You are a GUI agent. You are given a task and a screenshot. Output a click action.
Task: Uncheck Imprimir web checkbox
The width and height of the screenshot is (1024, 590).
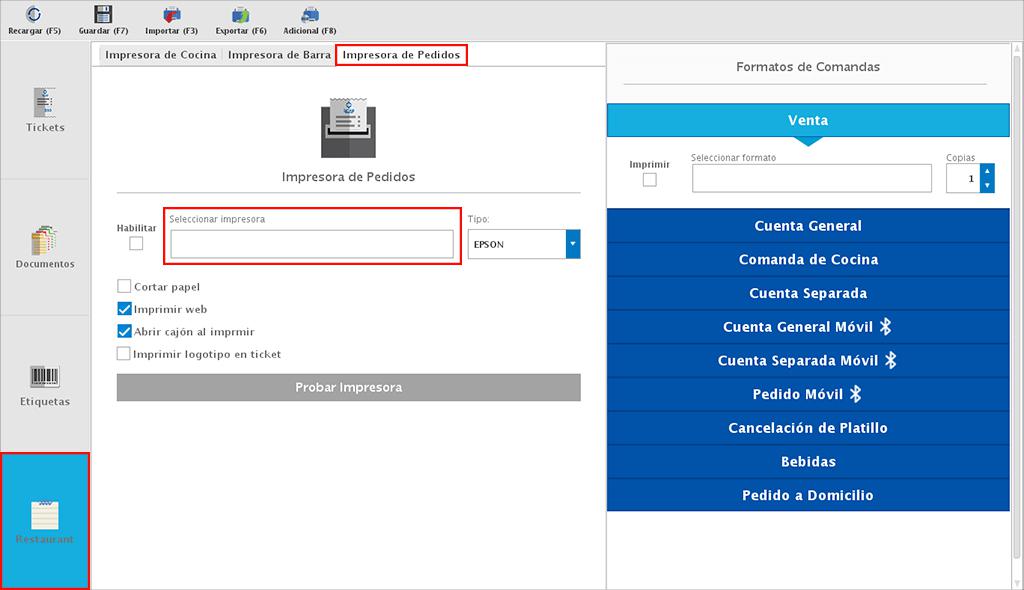(x=124, y=309)
